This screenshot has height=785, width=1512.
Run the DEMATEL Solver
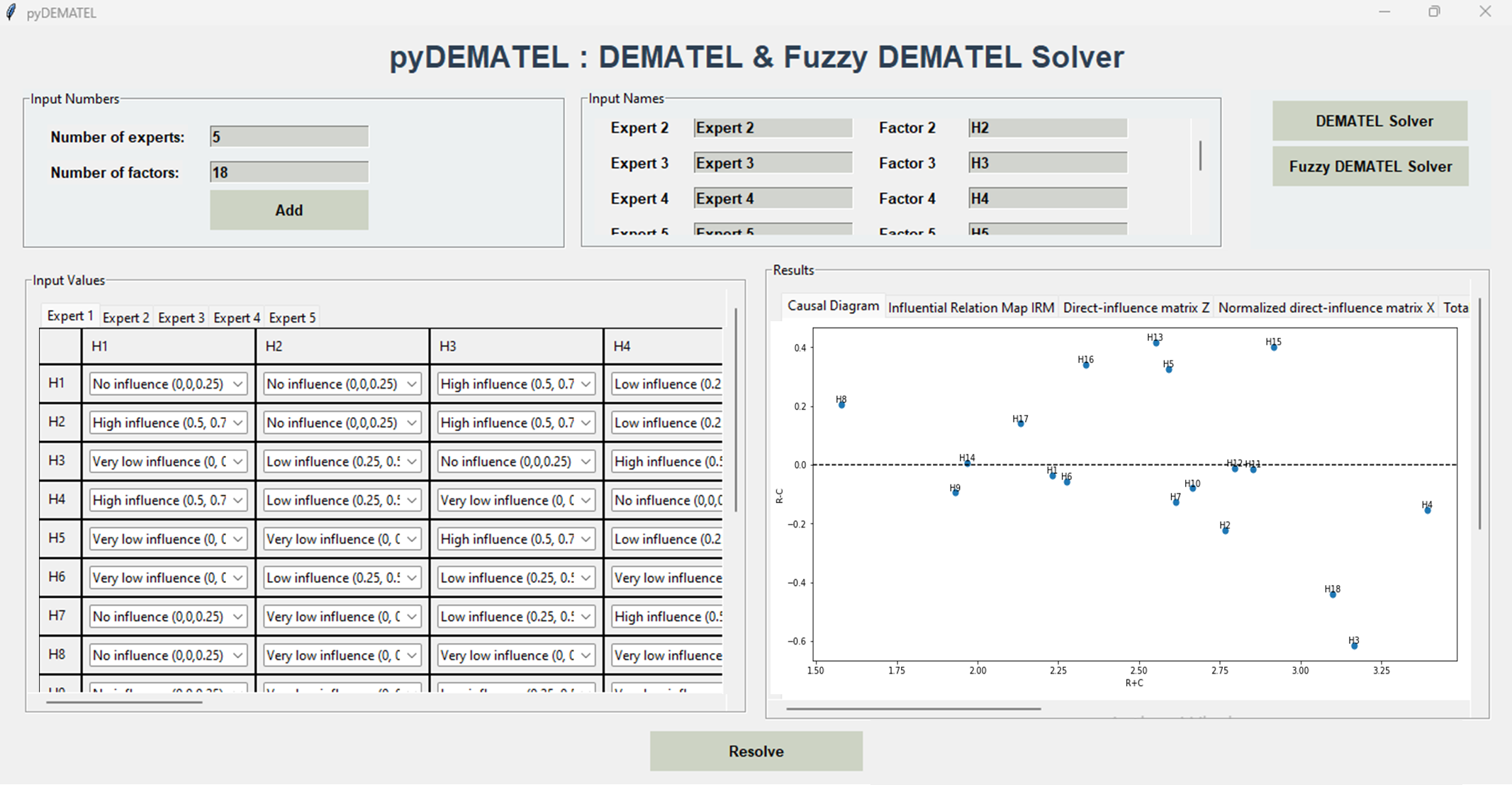(1369, 121)
